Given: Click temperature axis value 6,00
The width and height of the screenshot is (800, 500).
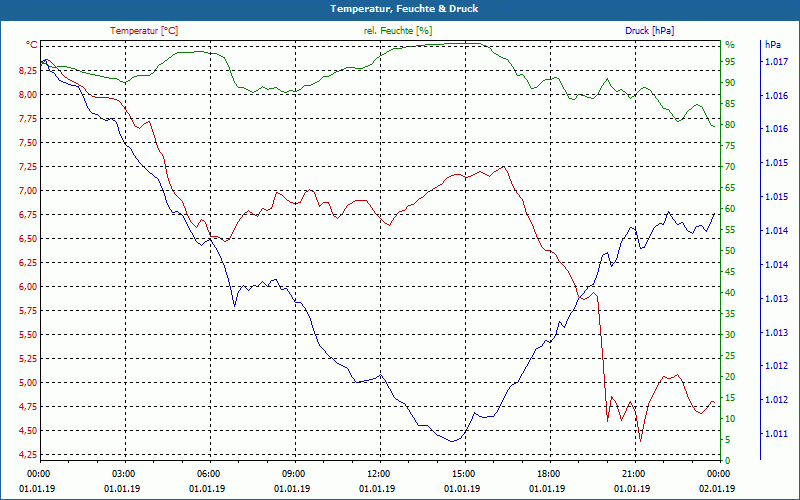Looking at the screenshot, I should tap(28, 287).
